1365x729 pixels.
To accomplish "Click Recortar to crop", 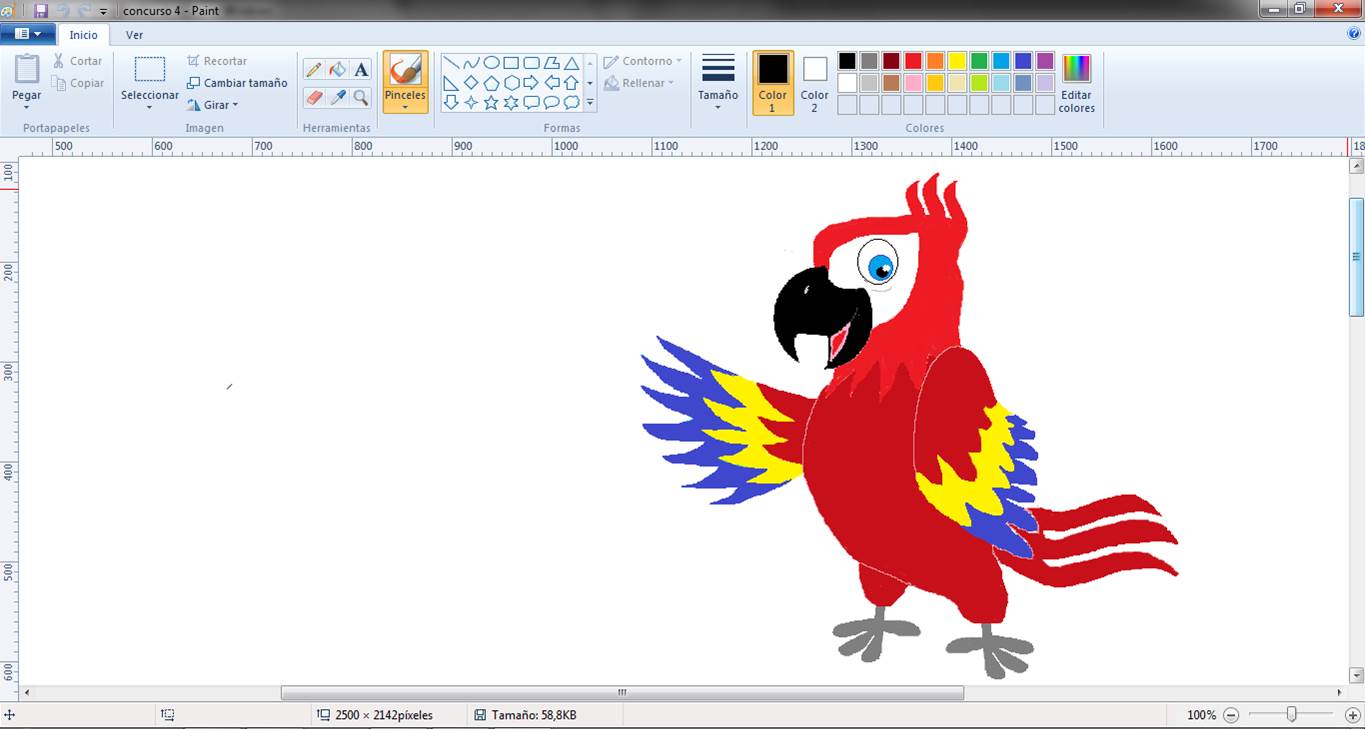I will [217, 61].
